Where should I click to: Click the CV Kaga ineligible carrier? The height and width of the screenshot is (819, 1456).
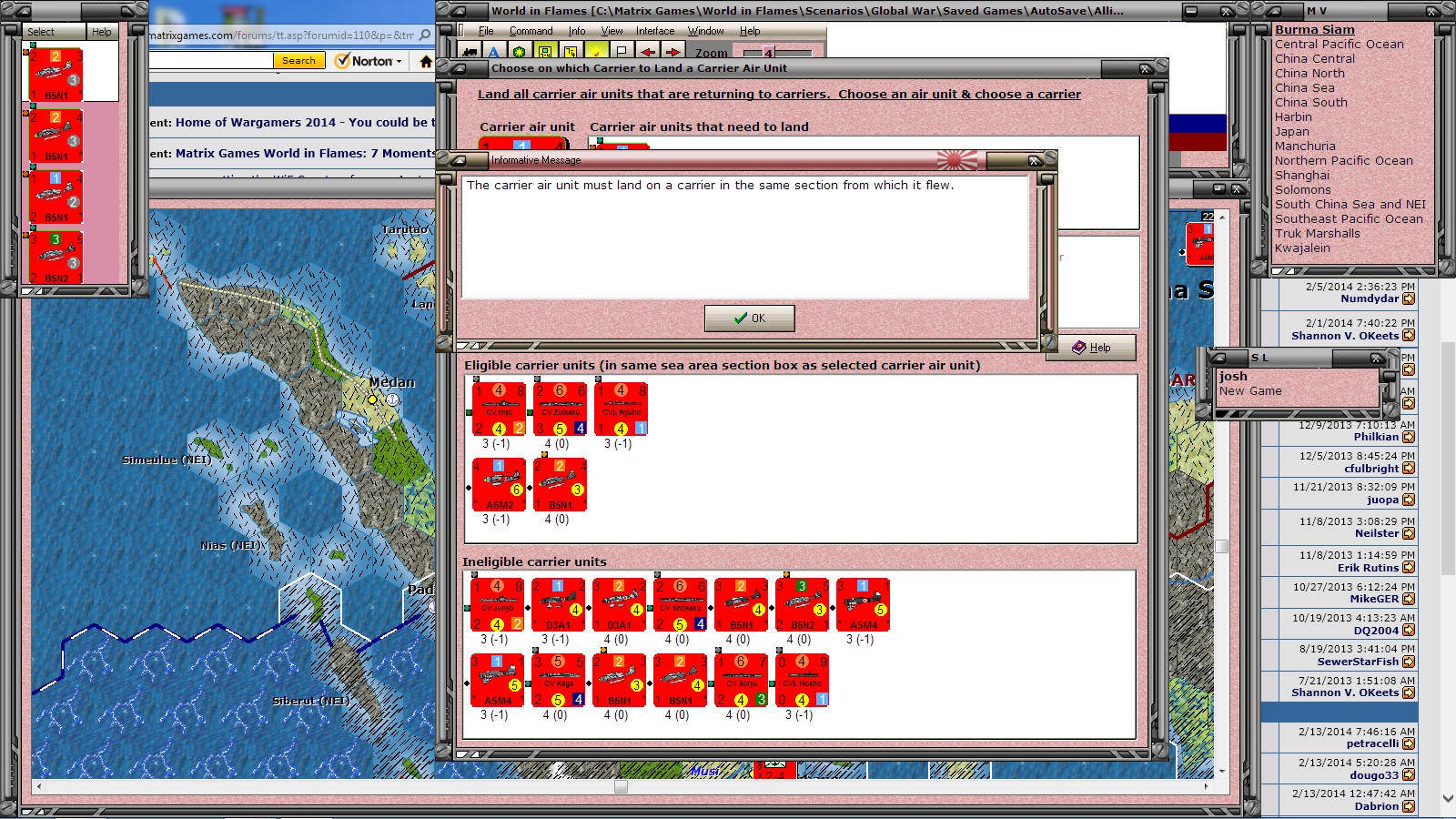tap(558, 681)
